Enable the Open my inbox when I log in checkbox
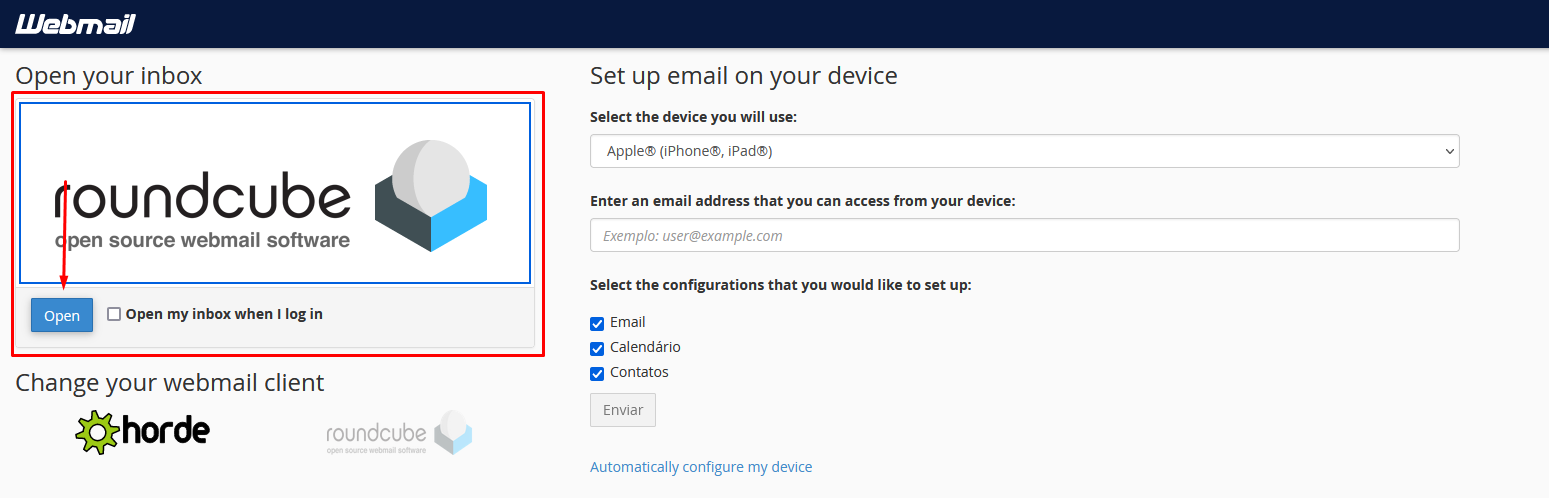This screenshot has height=498, width=1549. [x=114, y=314]
